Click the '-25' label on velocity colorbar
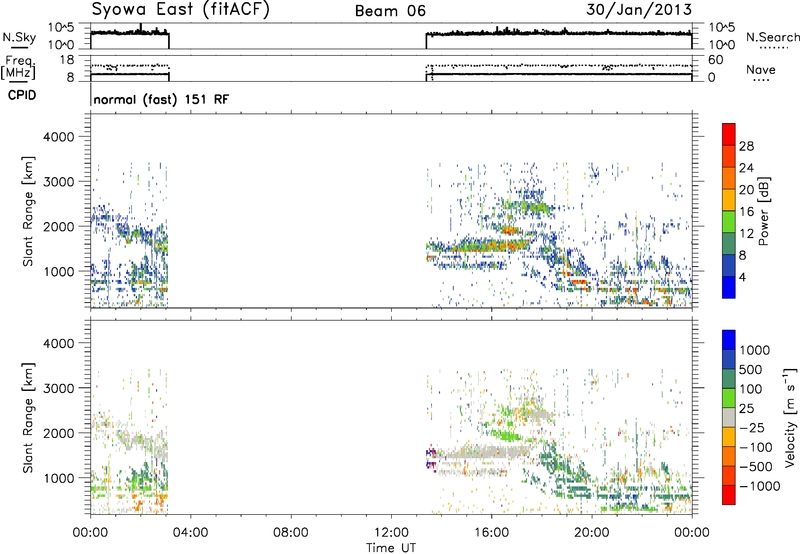 (752, 428)
